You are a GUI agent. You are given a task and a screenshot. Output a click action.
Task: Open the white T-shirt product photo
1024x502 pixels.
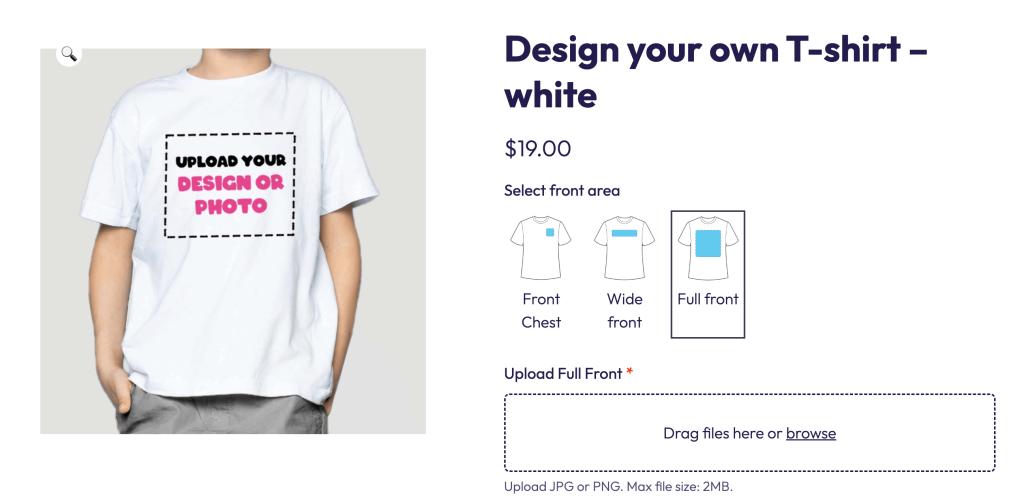coord(233,241)
